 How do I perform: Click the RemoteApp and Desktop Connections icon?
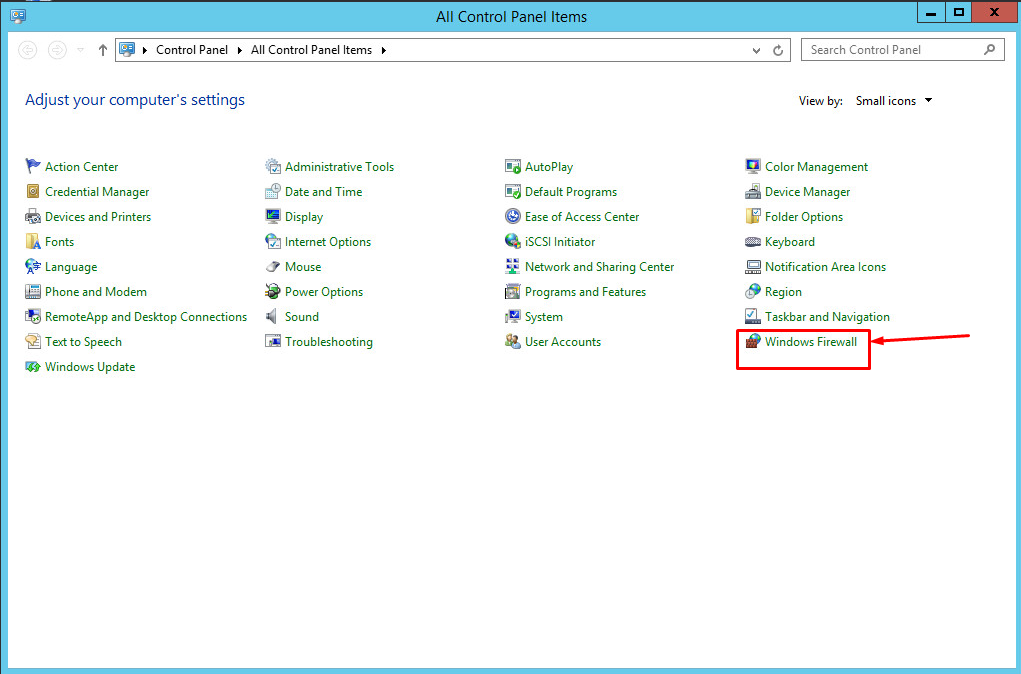tap(33, 316)
